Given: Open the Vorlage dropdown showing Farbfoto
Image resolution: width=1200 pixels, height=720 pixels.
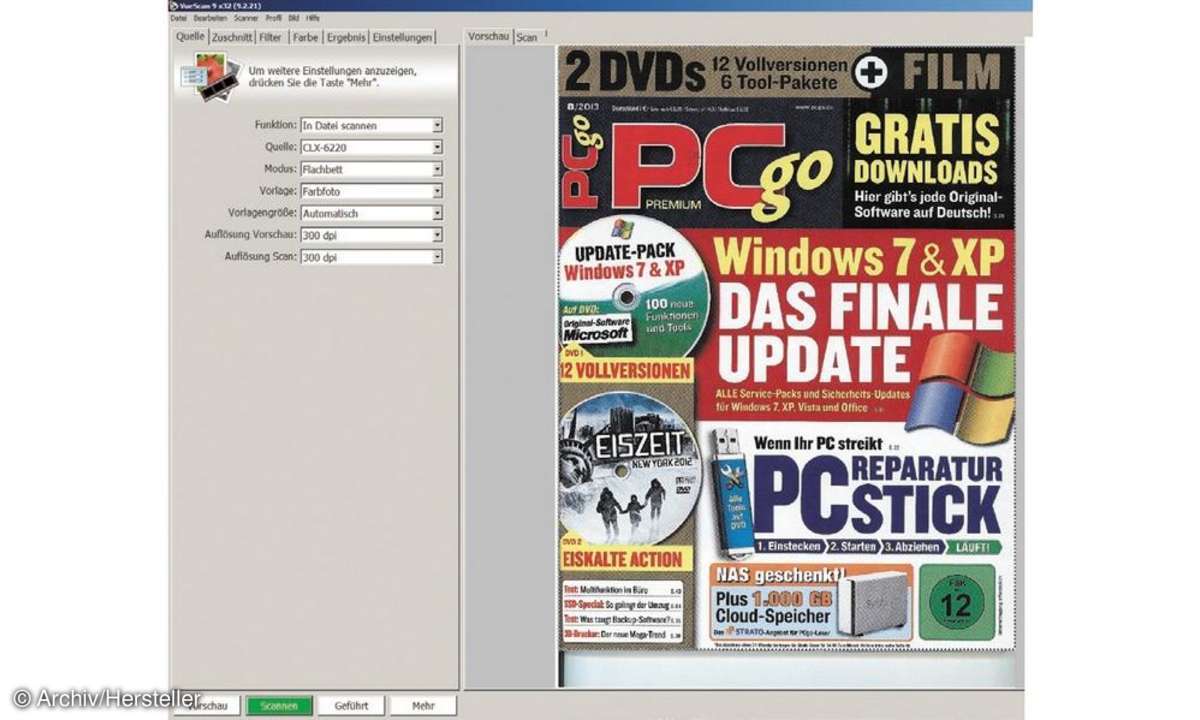Looking at the screenshot, I should (371, 191).
